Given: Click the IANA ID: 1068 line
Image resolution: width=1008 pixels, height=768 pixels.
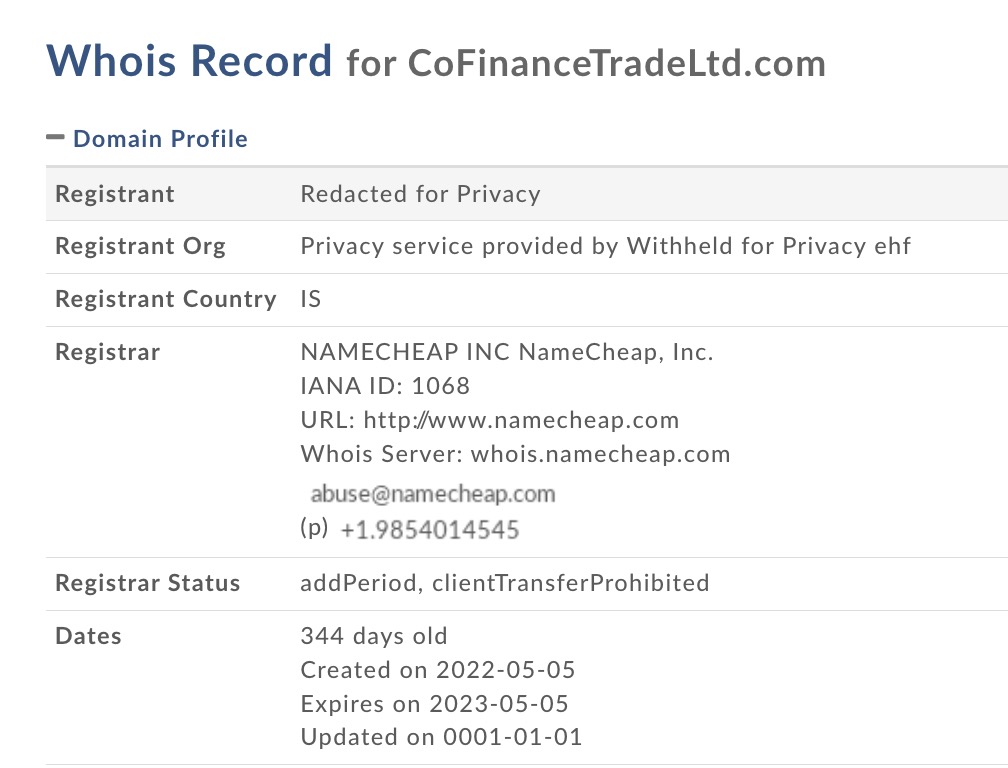Looking at the screenshot, I should pos(385,386).
